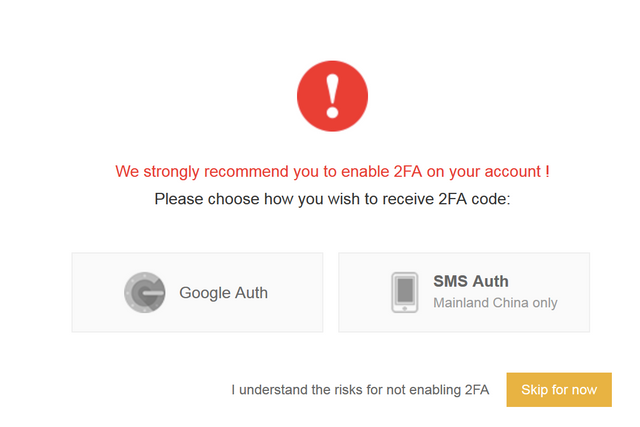The height and width of the screenshot is (427, 640).
Task: Click the Skip for now button
Action: pyautogui.click(x=559, y=389)
